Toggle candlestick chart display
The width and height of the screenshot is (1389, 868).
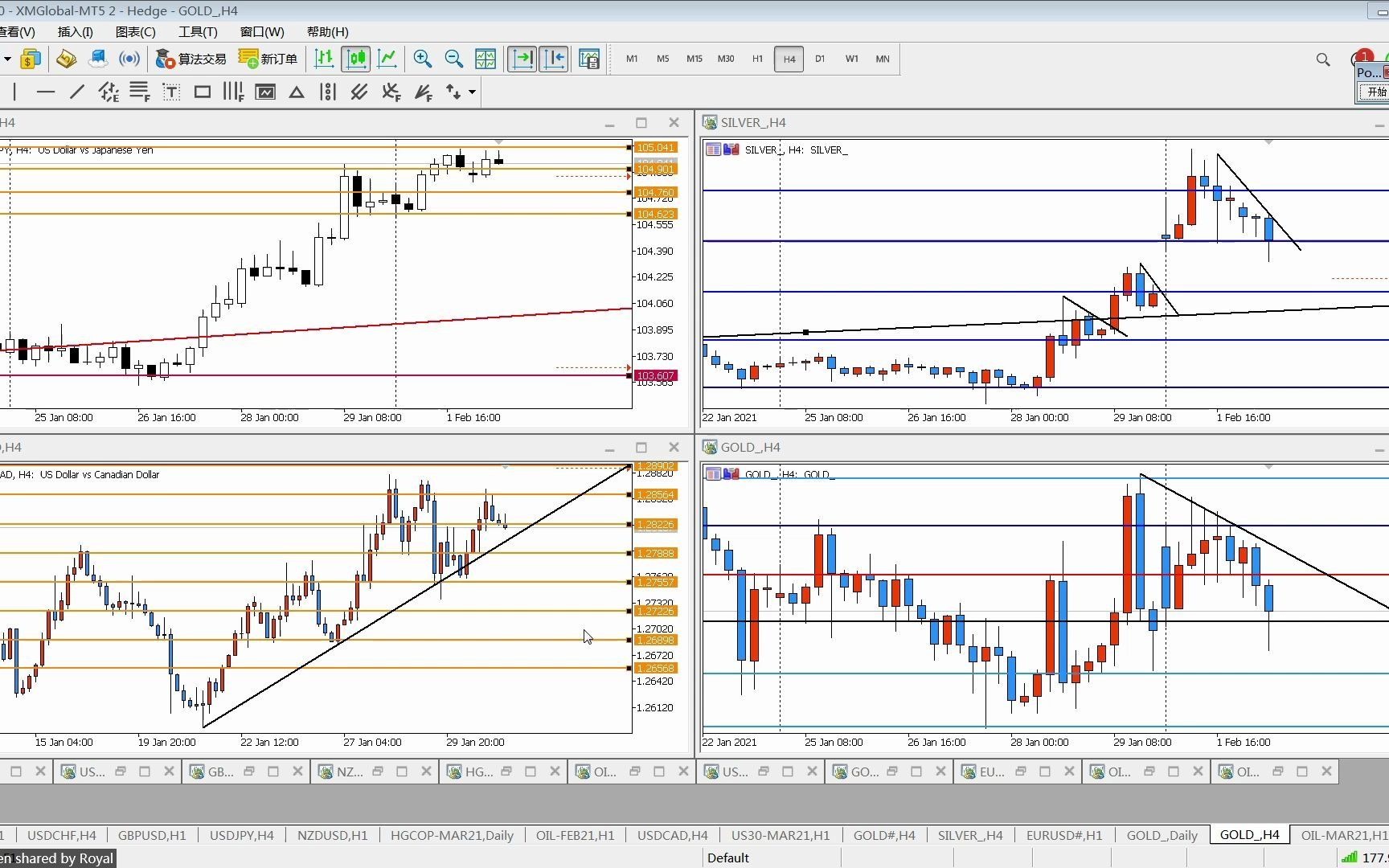(355, 59)
